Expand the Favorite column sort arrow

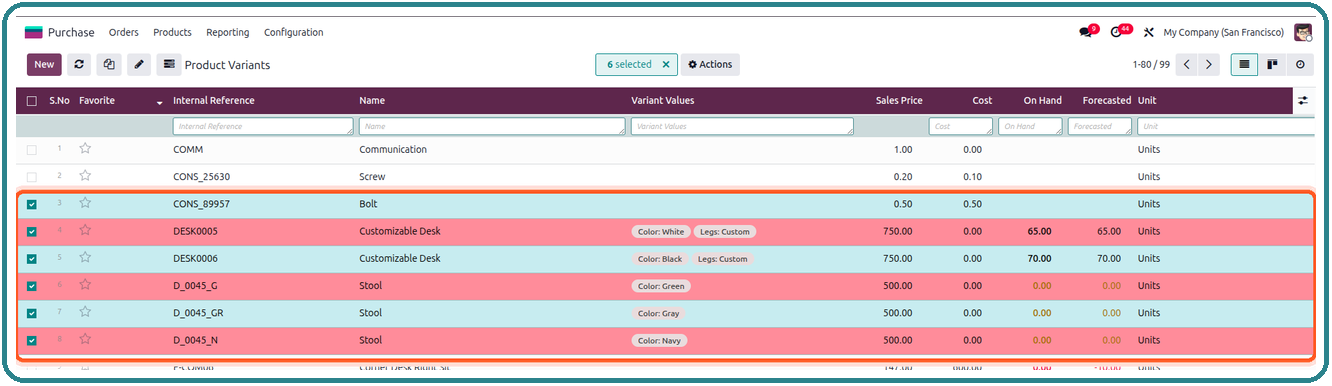point(159,102)
